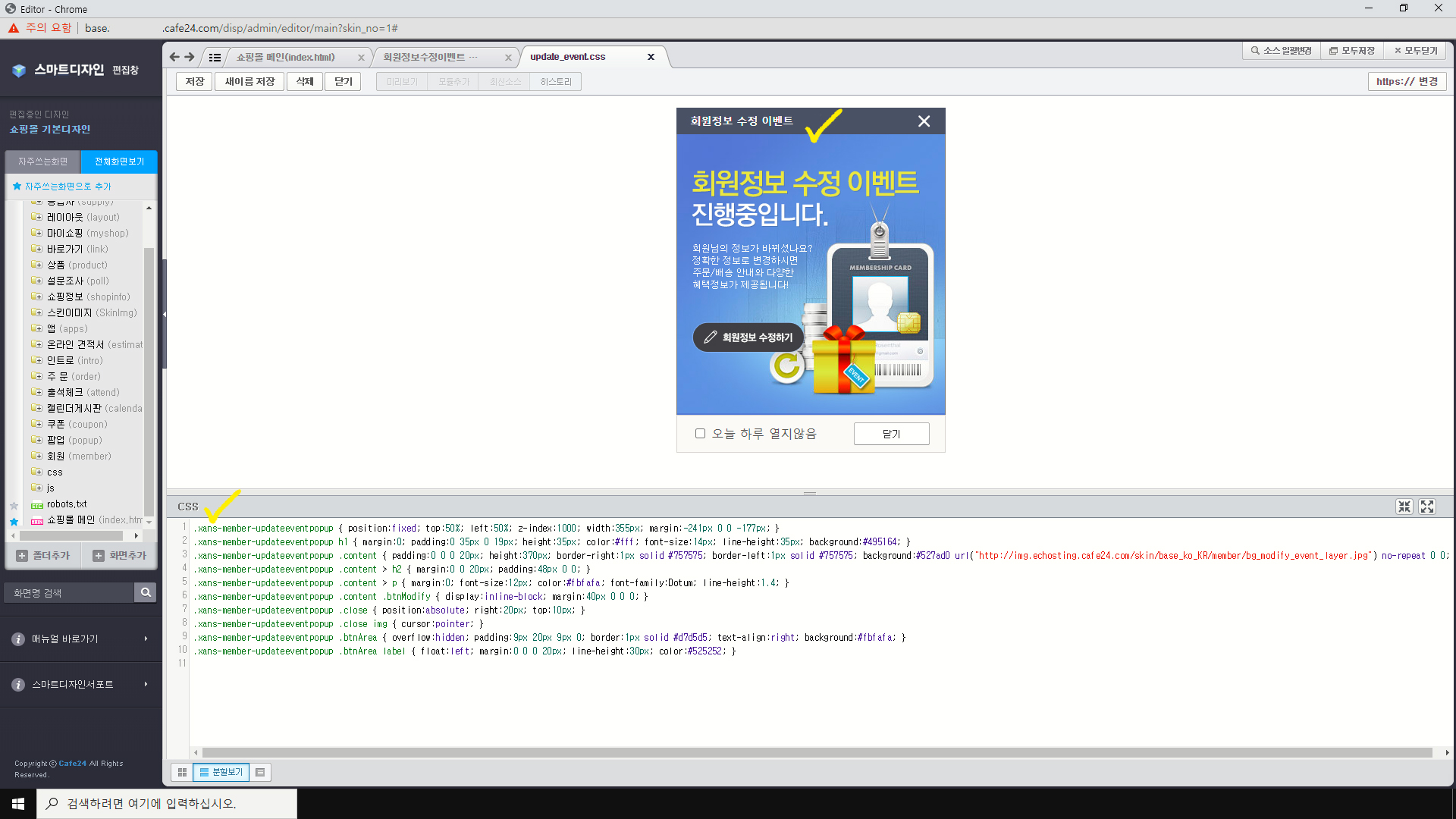Go back with the left arrow icon
Screen dimensions: 1456x819
coord(174,57)
